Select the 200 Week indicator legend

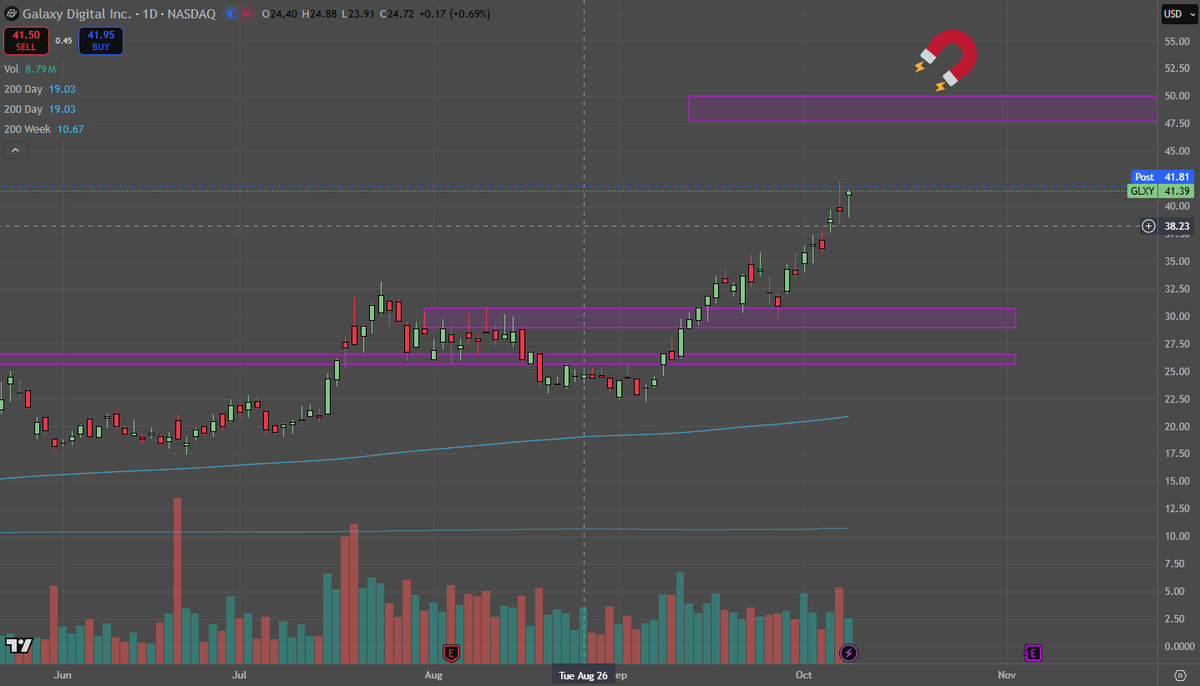tap(44, 129)
